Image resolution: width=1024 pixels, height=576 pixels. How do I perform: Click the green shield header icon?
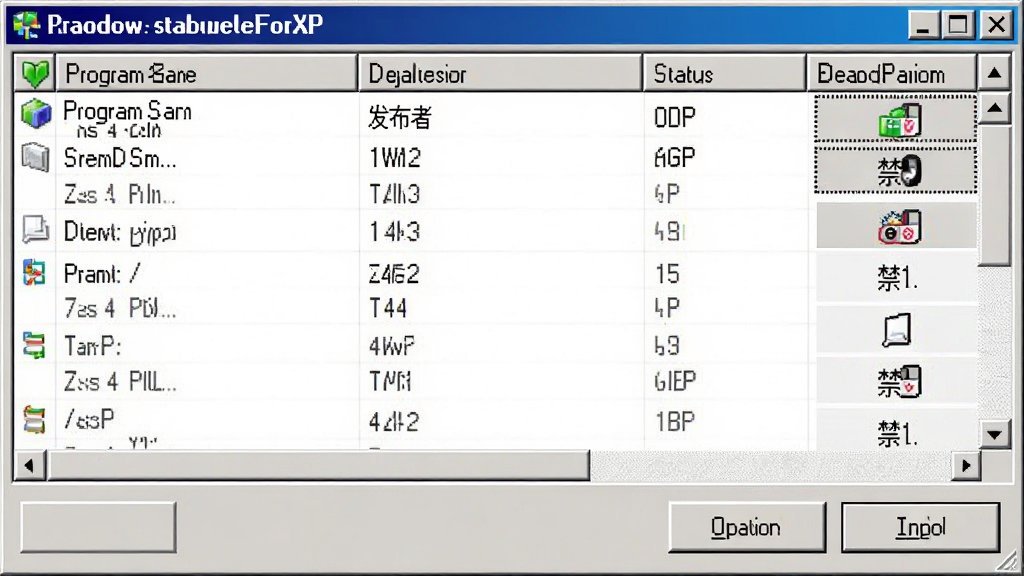35,74
